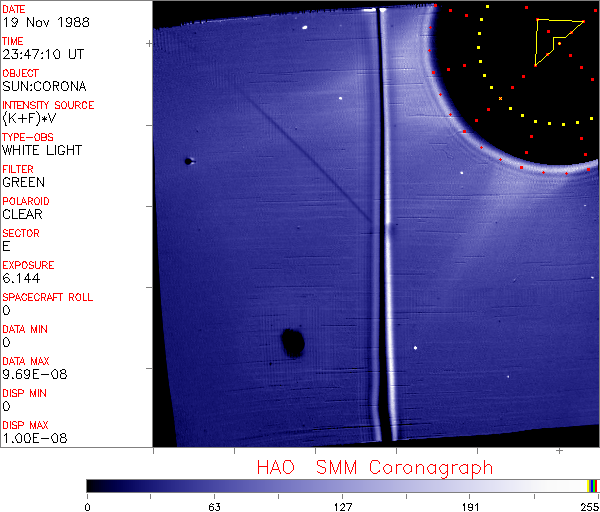Screen dimensions: 600x512
Task: Click the DATA MIN label
Action: 25,329
